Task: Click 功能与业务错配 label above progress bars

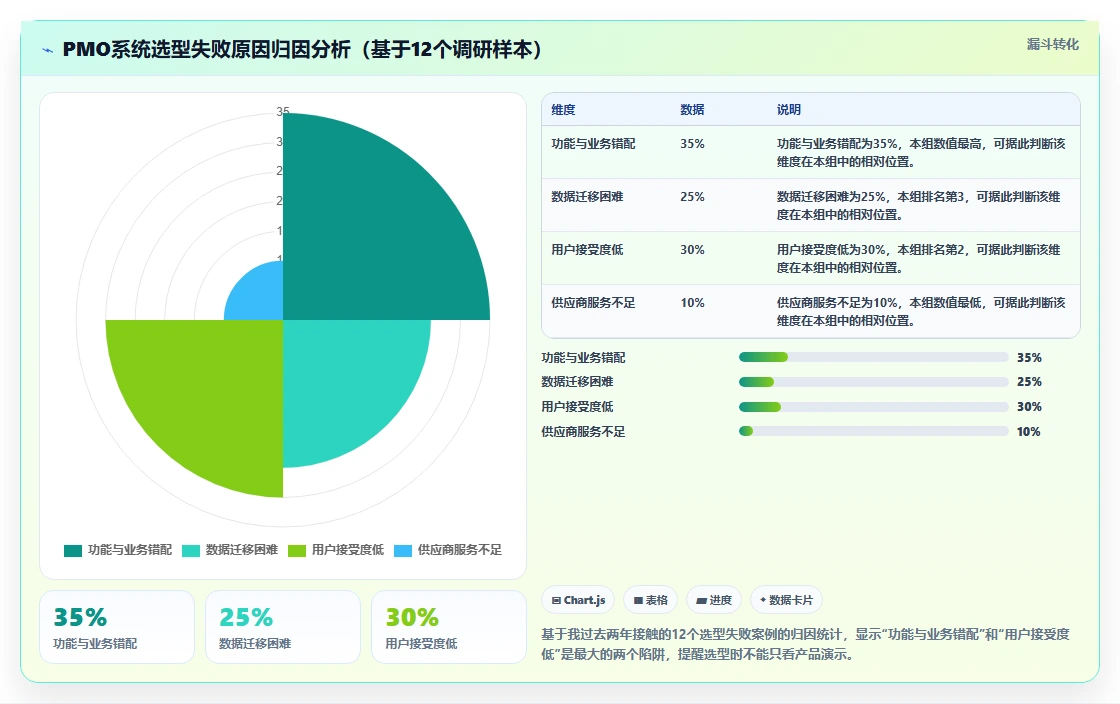Action: click(x=583, y=357)
